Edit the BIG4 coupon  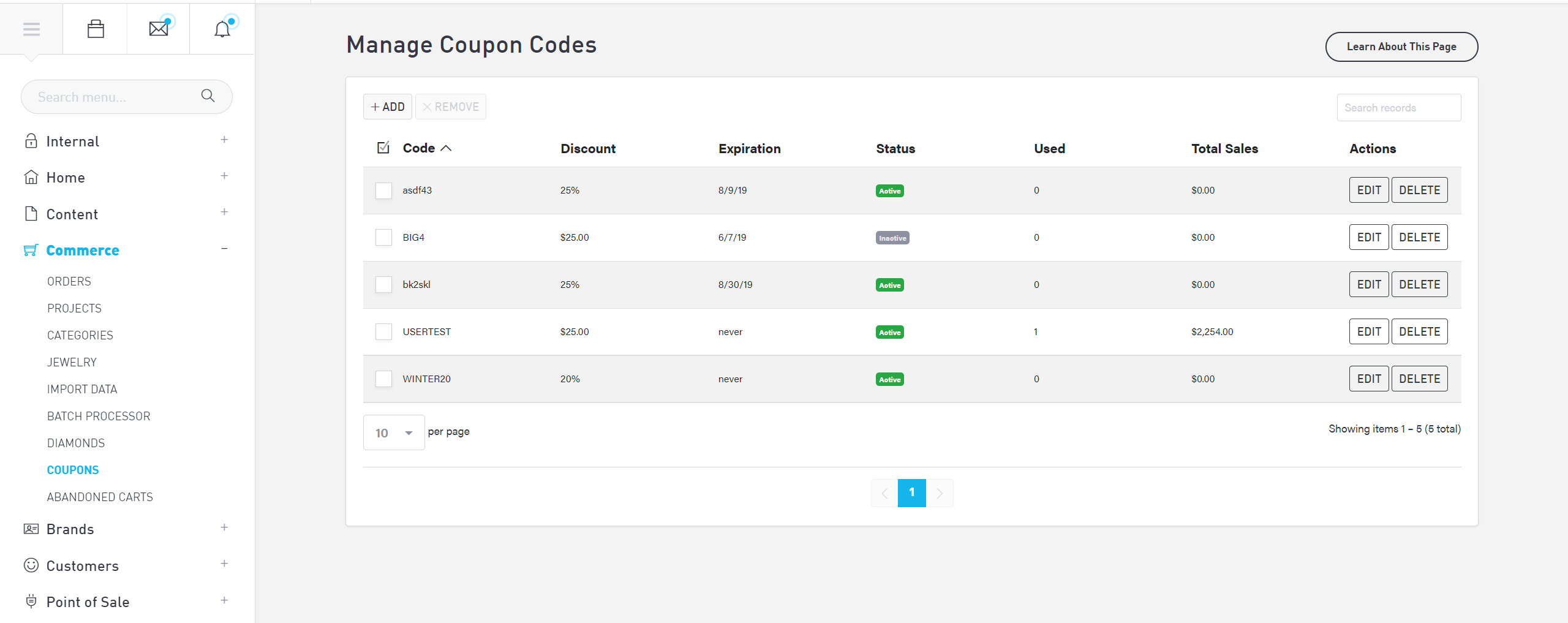click(1368, 237)
